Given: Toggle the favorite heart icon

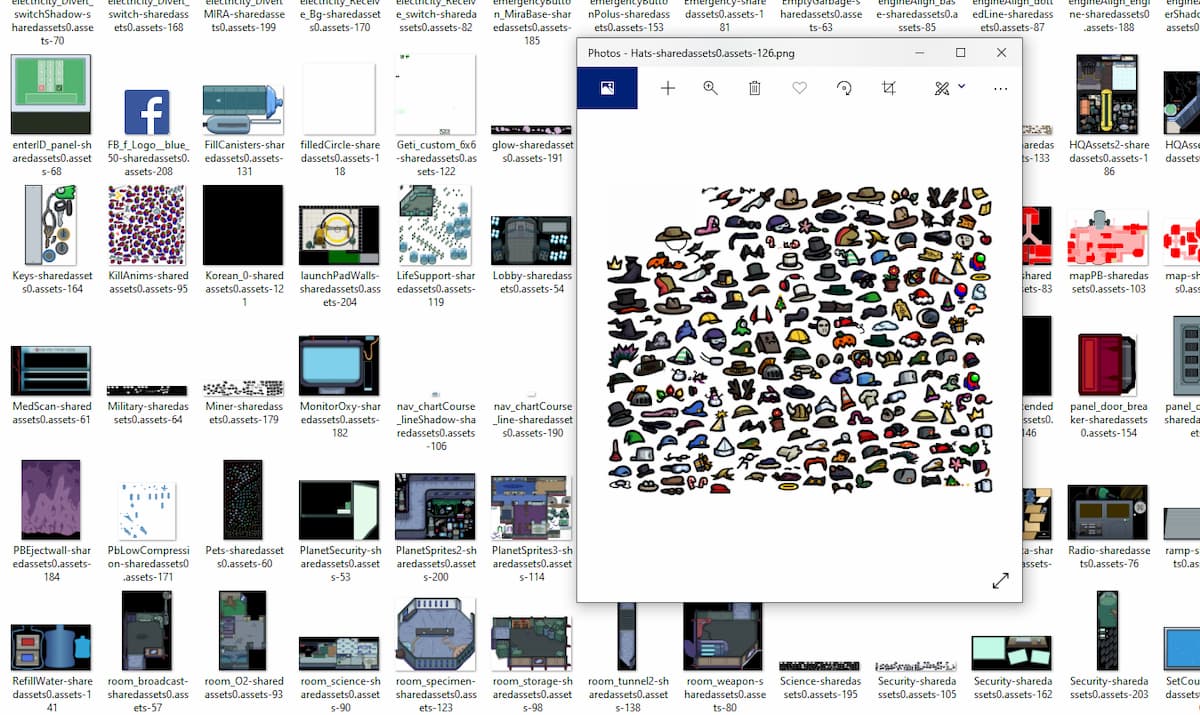Looking at the screenshot, I should (799, 88).
